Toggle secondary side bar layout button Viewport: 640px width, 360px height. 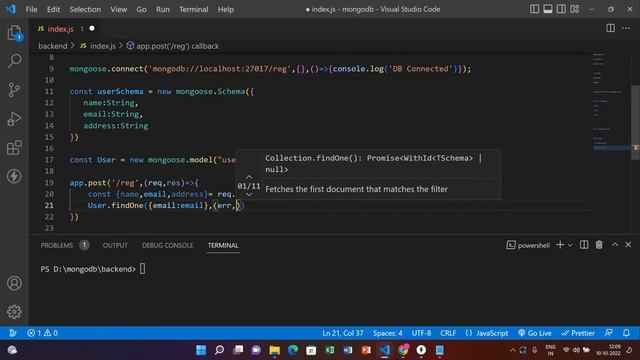click(561, 9)
